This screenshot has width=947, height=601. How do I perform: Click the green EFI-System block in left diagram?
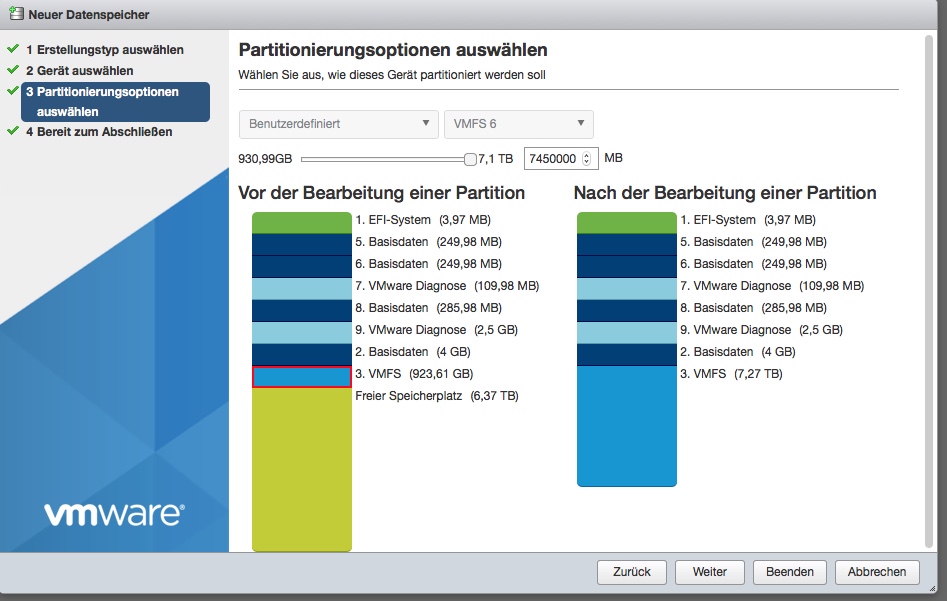301,222
